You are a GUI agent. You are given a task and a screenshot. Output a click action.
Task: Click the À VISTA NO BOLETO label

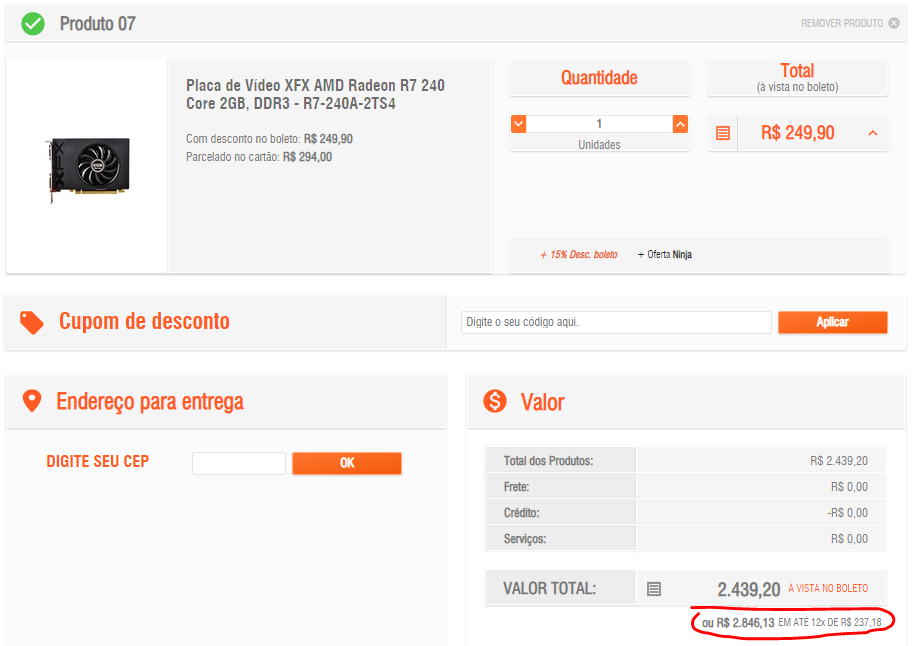828,588
